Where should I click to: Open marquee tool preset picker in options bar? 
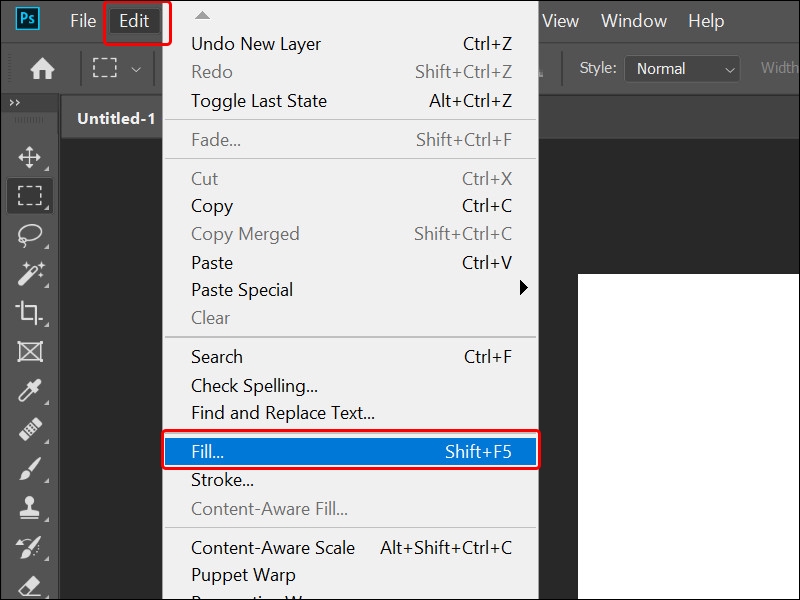click(136, 69)
